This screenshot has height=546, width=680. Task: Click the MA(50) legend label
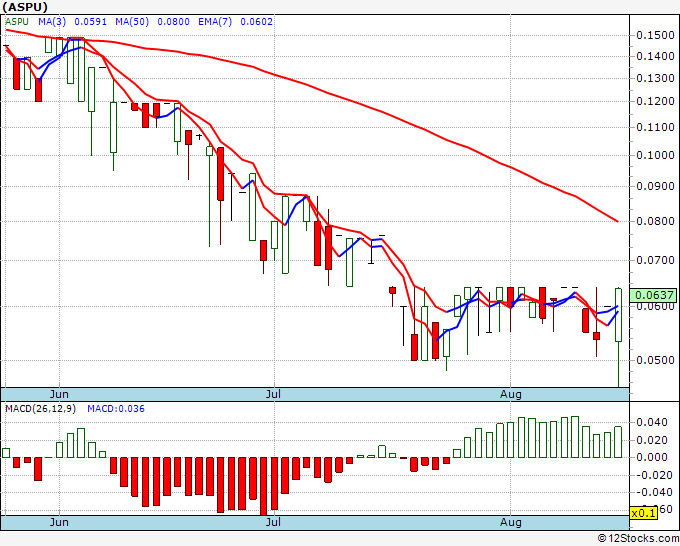tap(132, 22)
